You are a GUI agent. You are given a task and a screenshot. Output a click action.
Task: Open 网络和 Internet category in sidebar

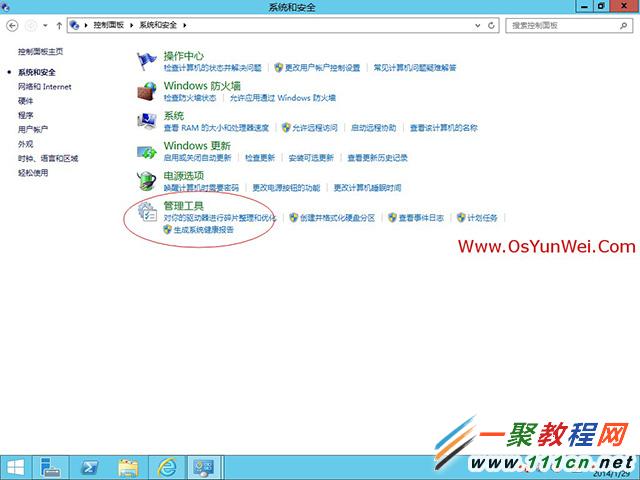[x=44, y=87]
